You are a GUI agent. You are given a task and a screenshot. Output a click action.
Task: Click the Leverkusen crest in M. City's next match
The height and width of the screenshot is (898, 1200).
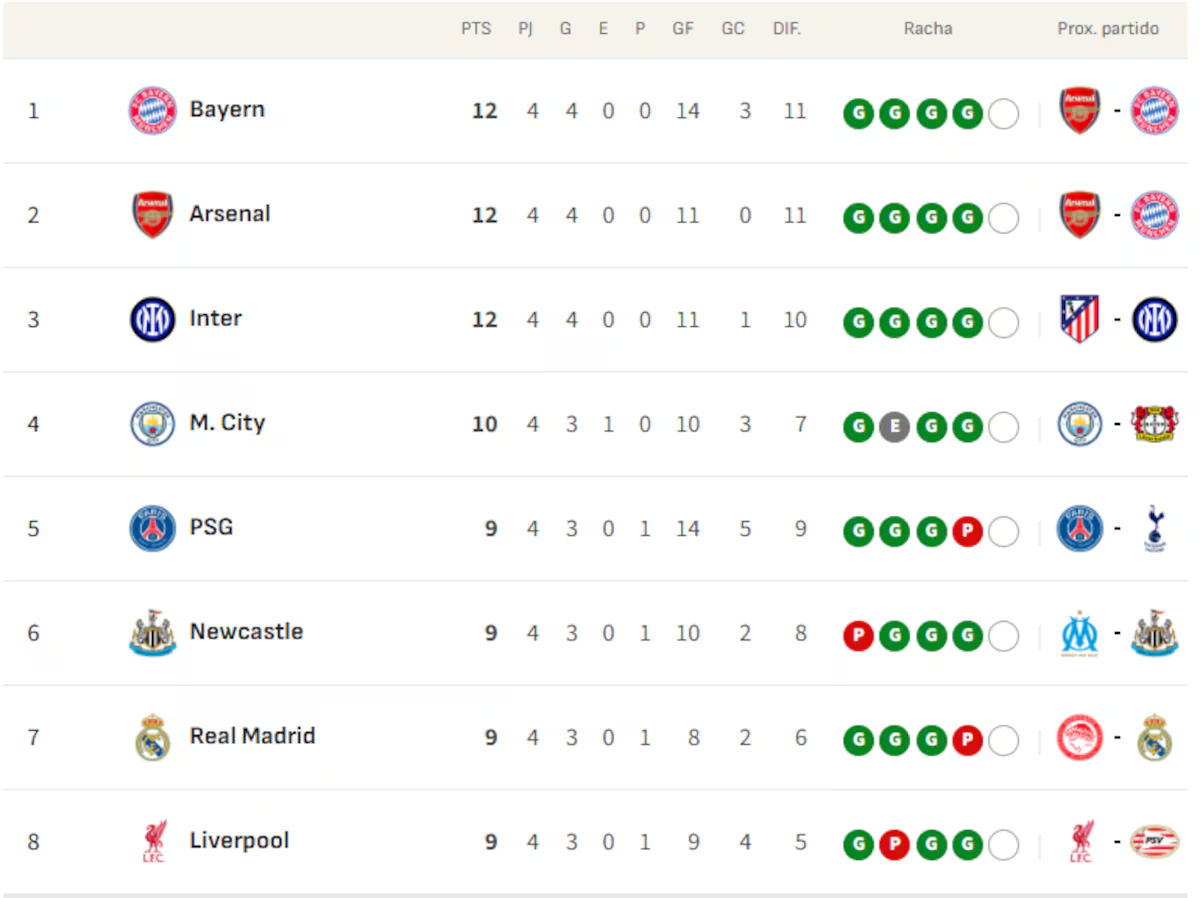[x=1154, y=424]
